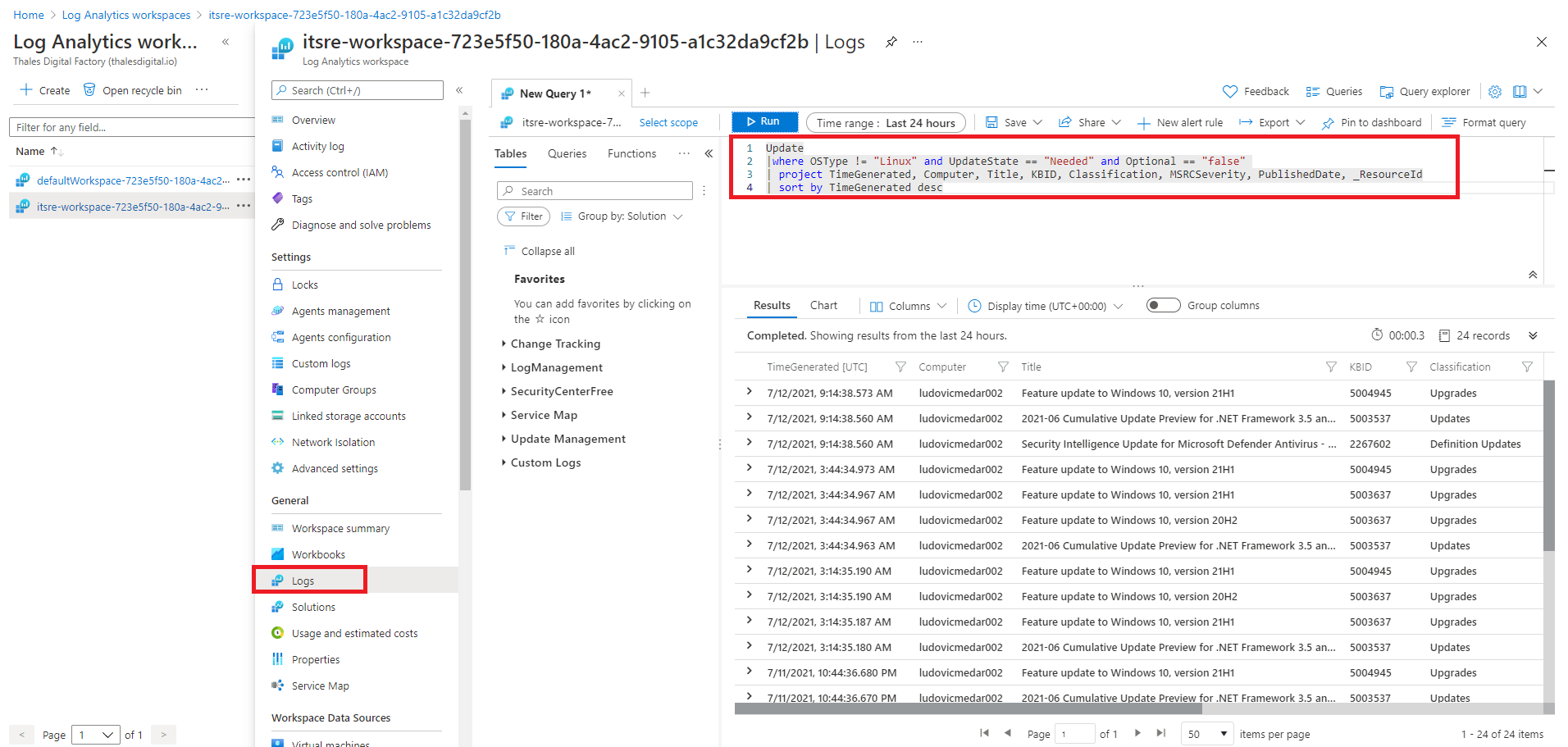Image resolution: width=1568 pixels, height=747 pixels.
Task: Expand first 9:14:38.573 AM result row
Action: [x=749, y=392]
